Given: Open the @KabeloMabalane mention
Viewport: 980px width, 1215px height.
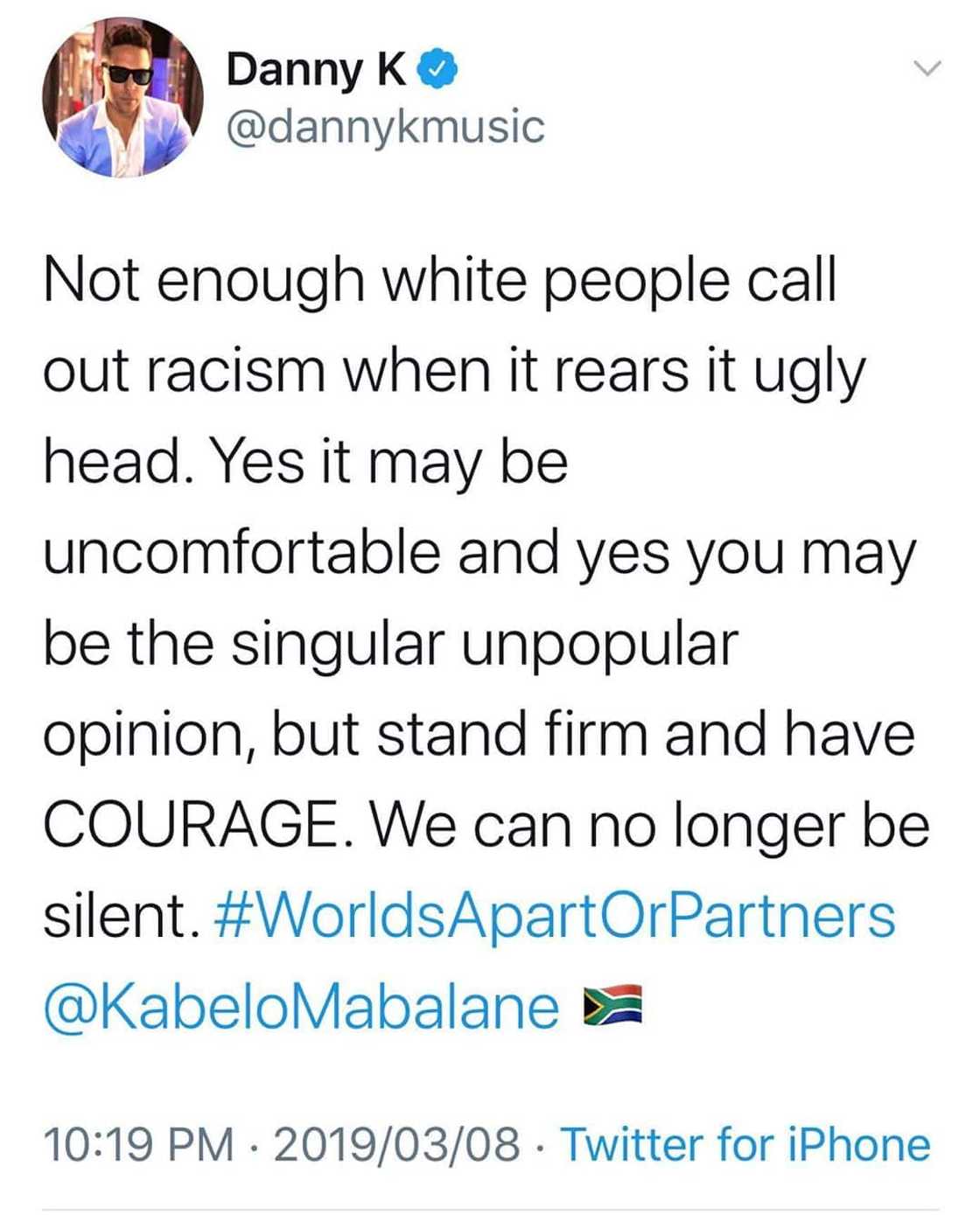Looking at the screenshot, I should (302, 1006).
